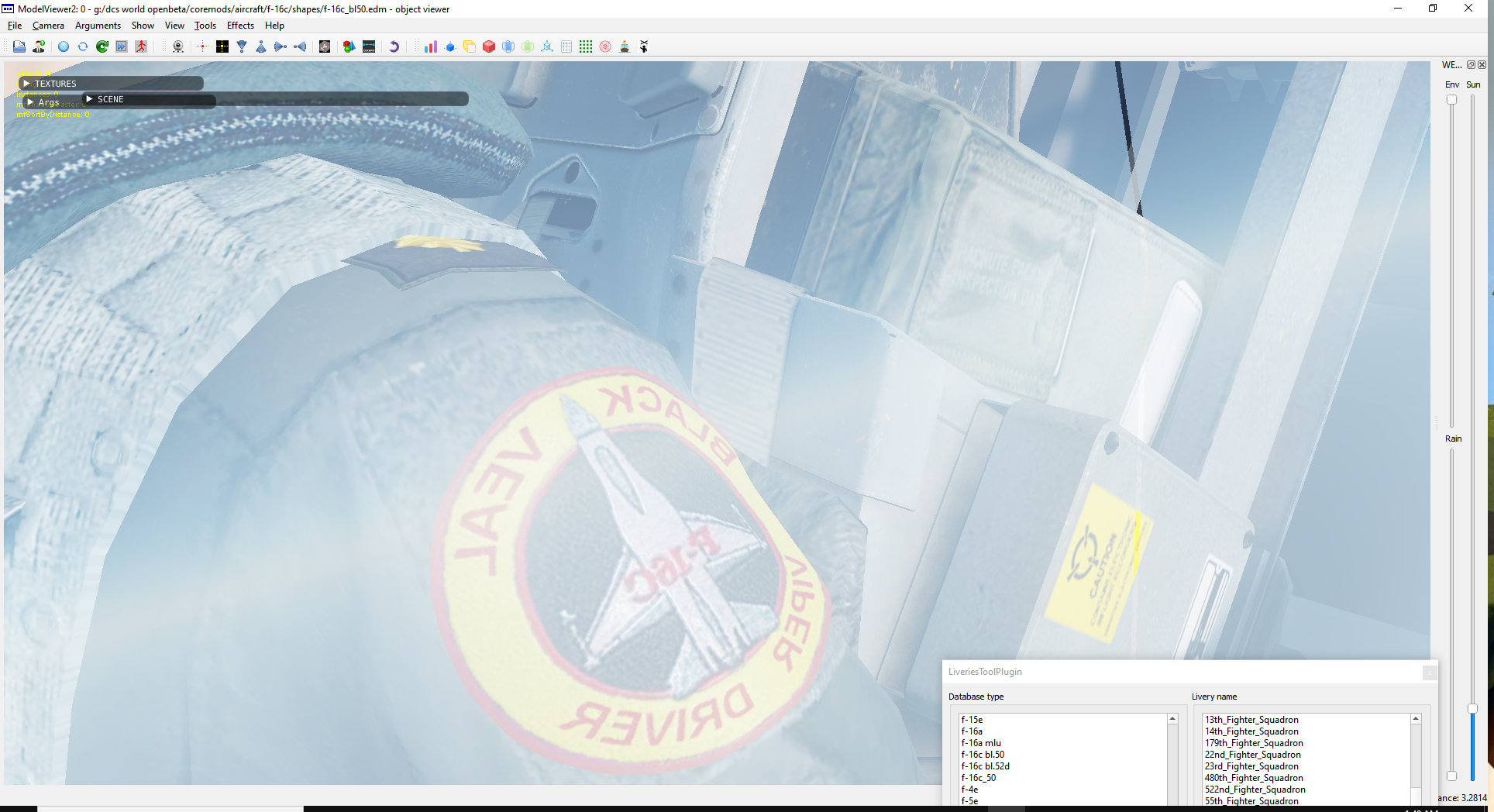The image size is (1494, 812).
Task: Click the Sun slider handle
Action: (x=1472, y=709)
